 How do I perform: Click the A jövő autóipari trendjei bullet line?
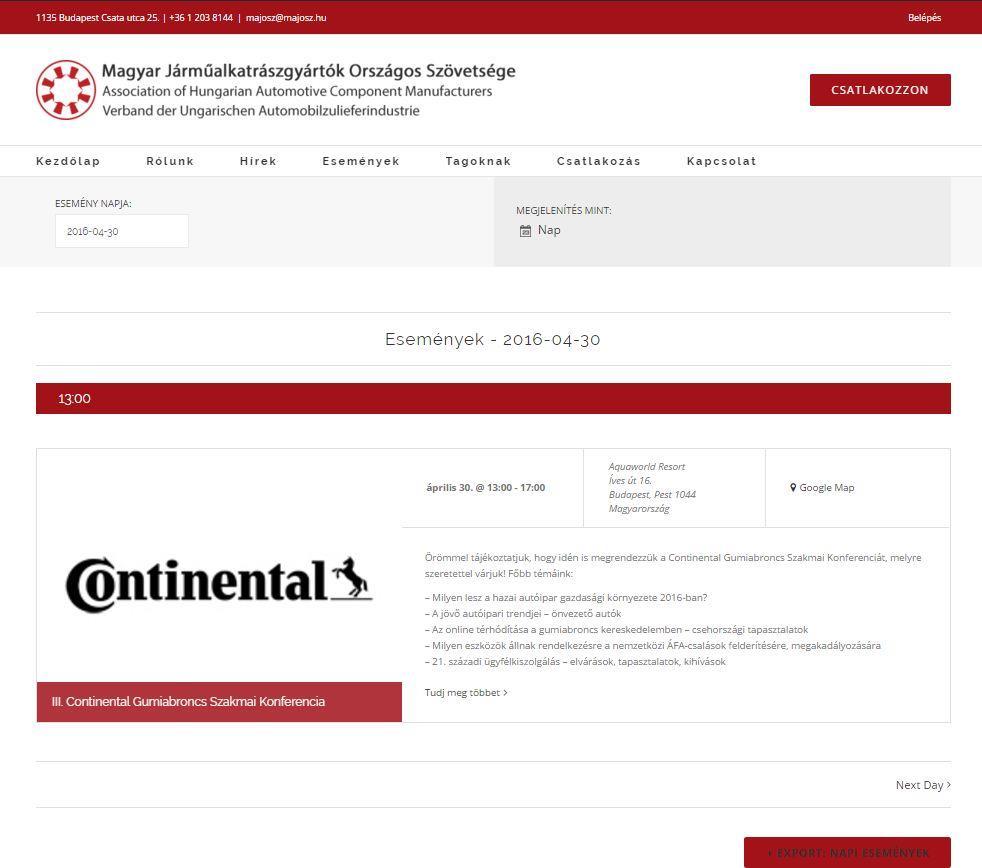[523, 613]
